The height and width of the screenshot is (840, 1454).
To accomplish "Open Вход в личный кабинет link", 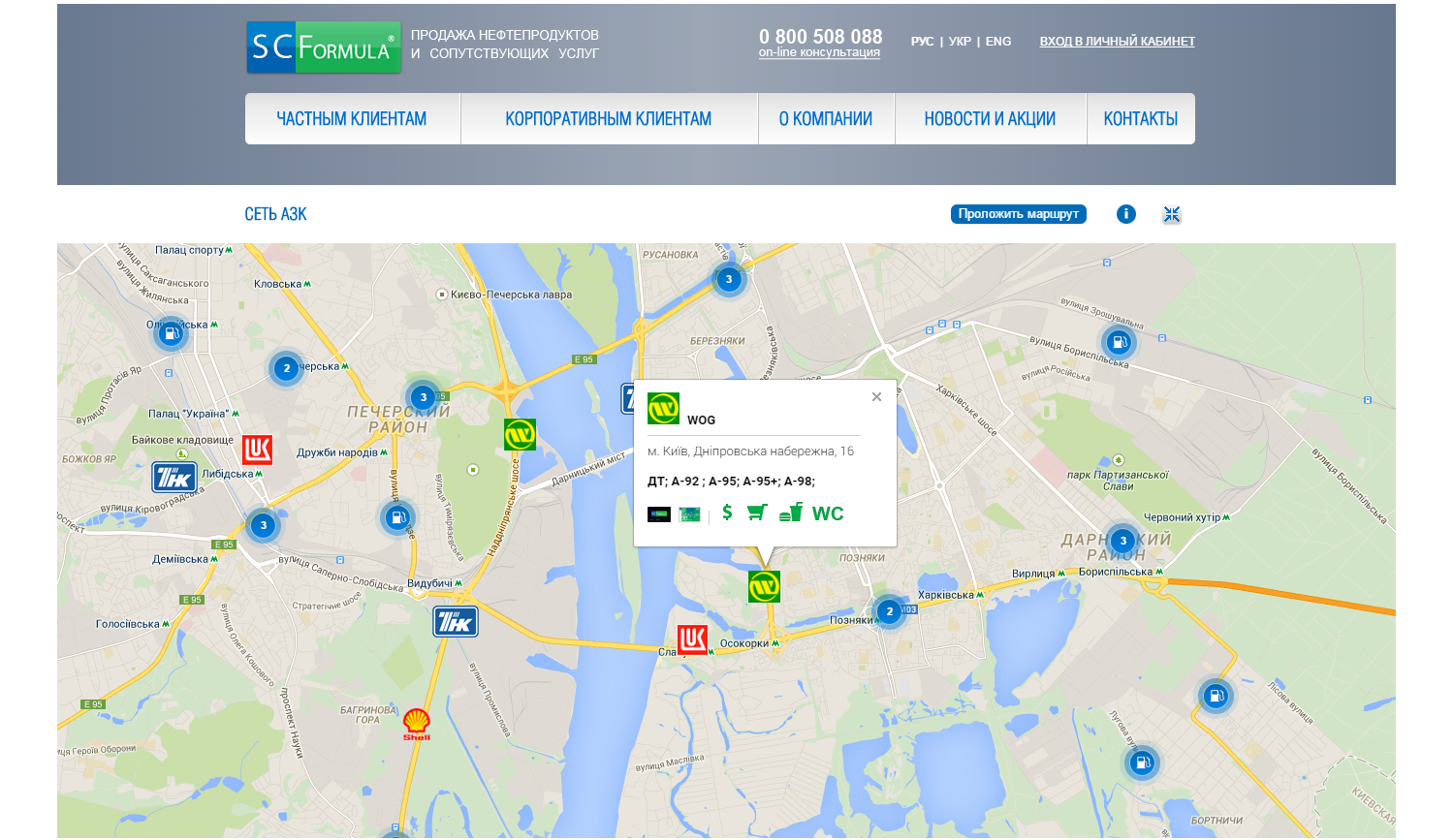I will (1117, 42).
